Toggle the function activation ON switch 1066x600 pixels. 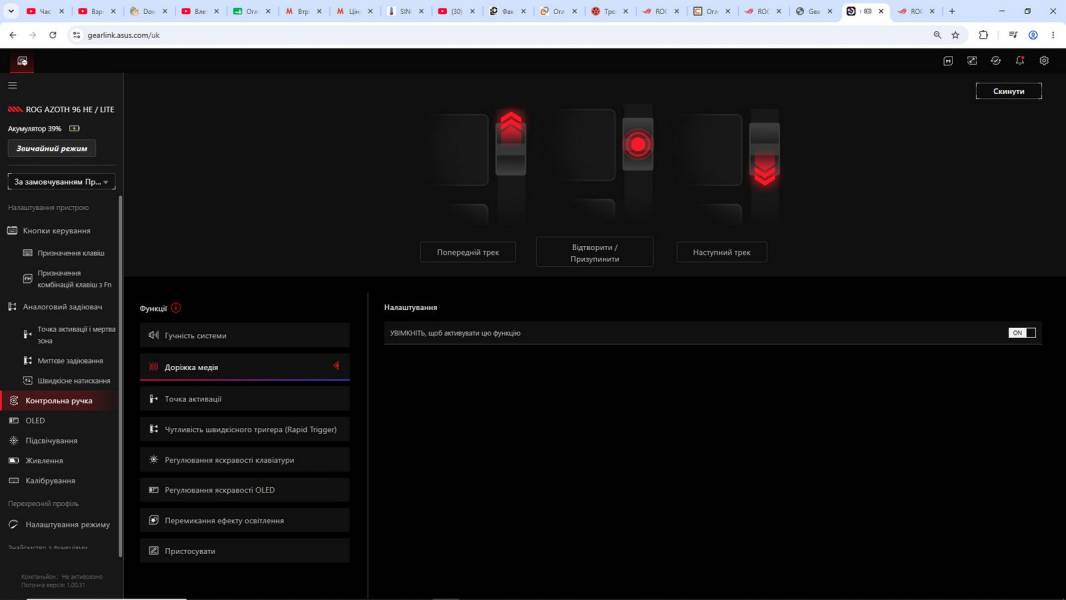click(x=1022, y=333)
